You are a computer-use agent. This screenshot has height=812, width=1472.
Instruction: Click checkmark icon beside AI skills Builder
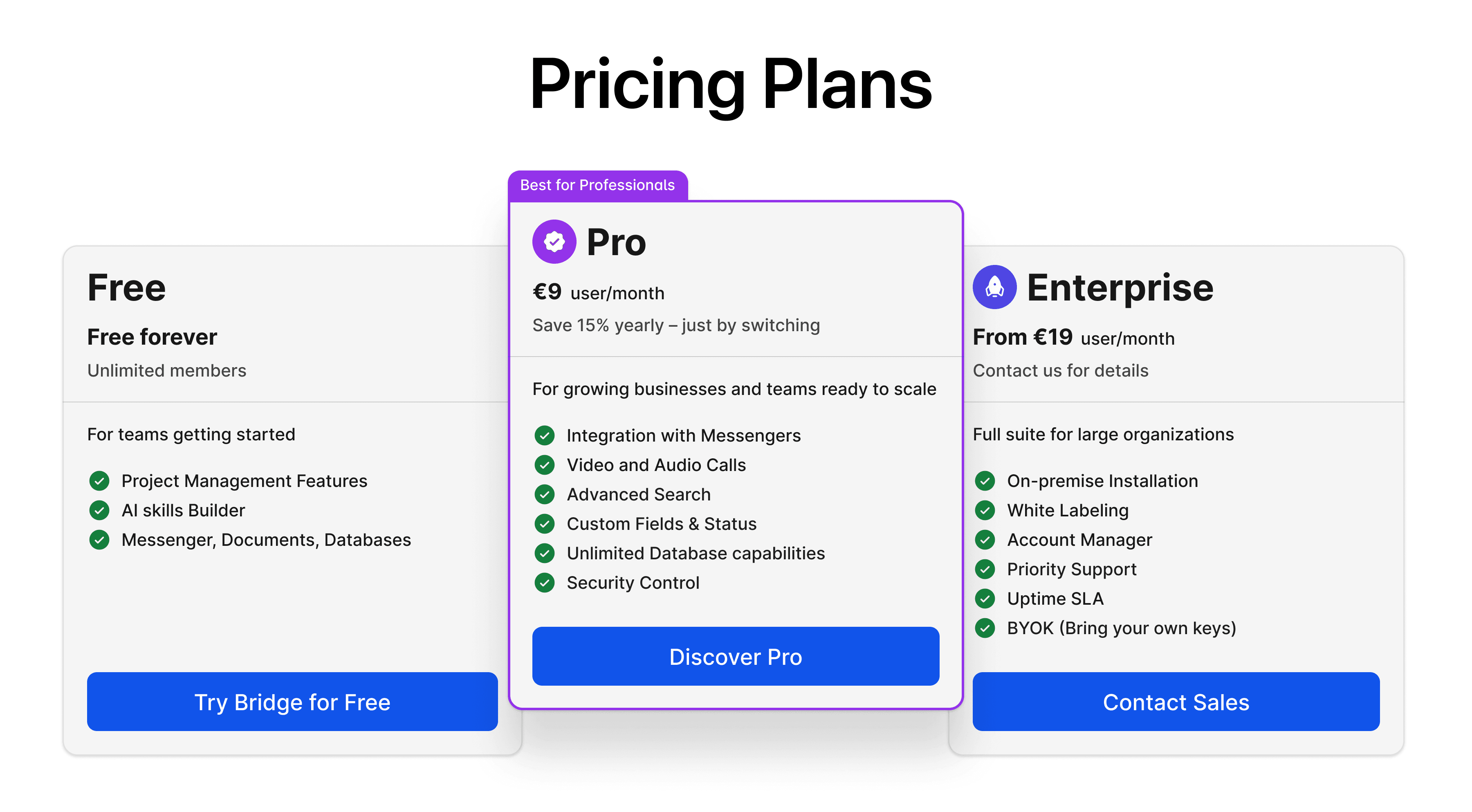point(99,510)
